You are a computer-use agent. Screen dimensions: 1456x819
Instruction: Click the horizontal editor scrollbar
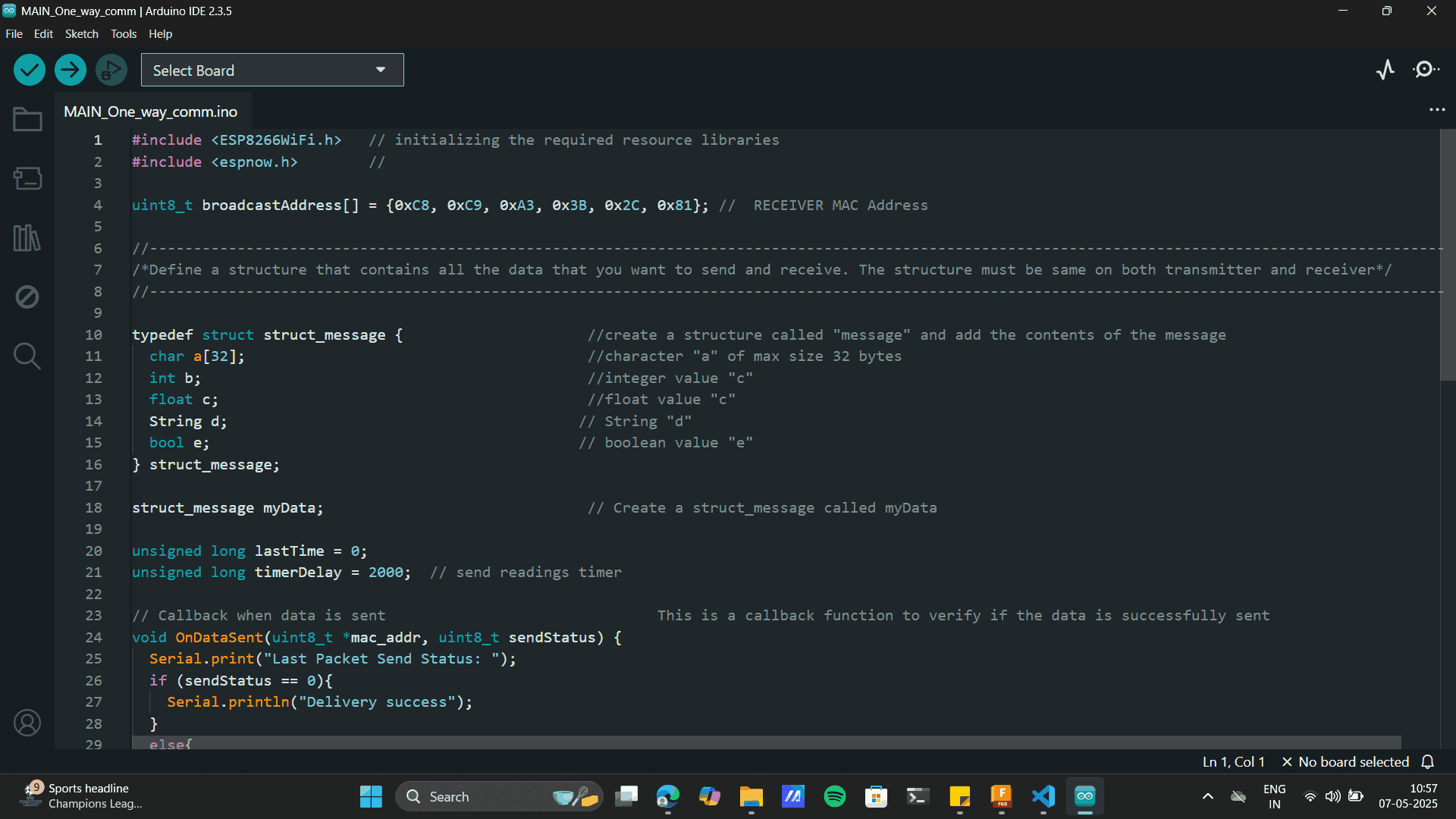coord(766,742)
